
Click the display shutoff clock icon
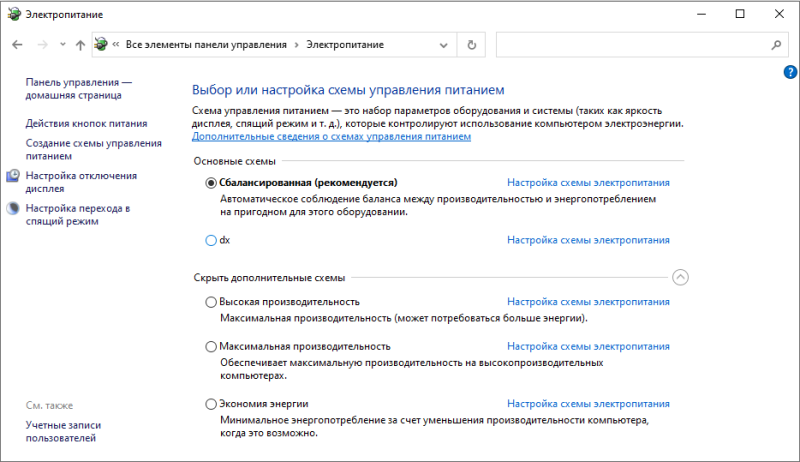(x=13, y=176)
